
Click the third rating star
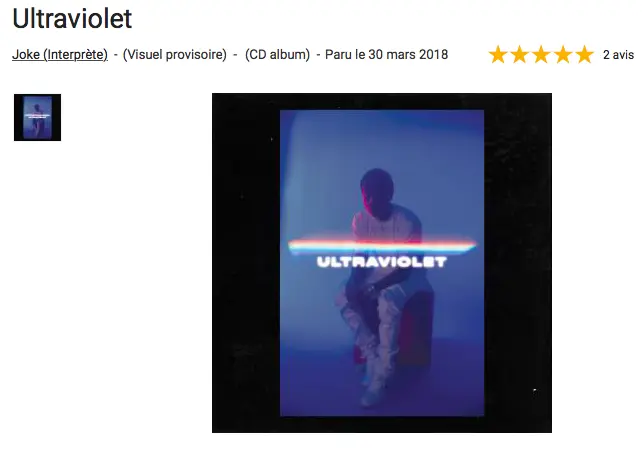click(x=541, y=54)
